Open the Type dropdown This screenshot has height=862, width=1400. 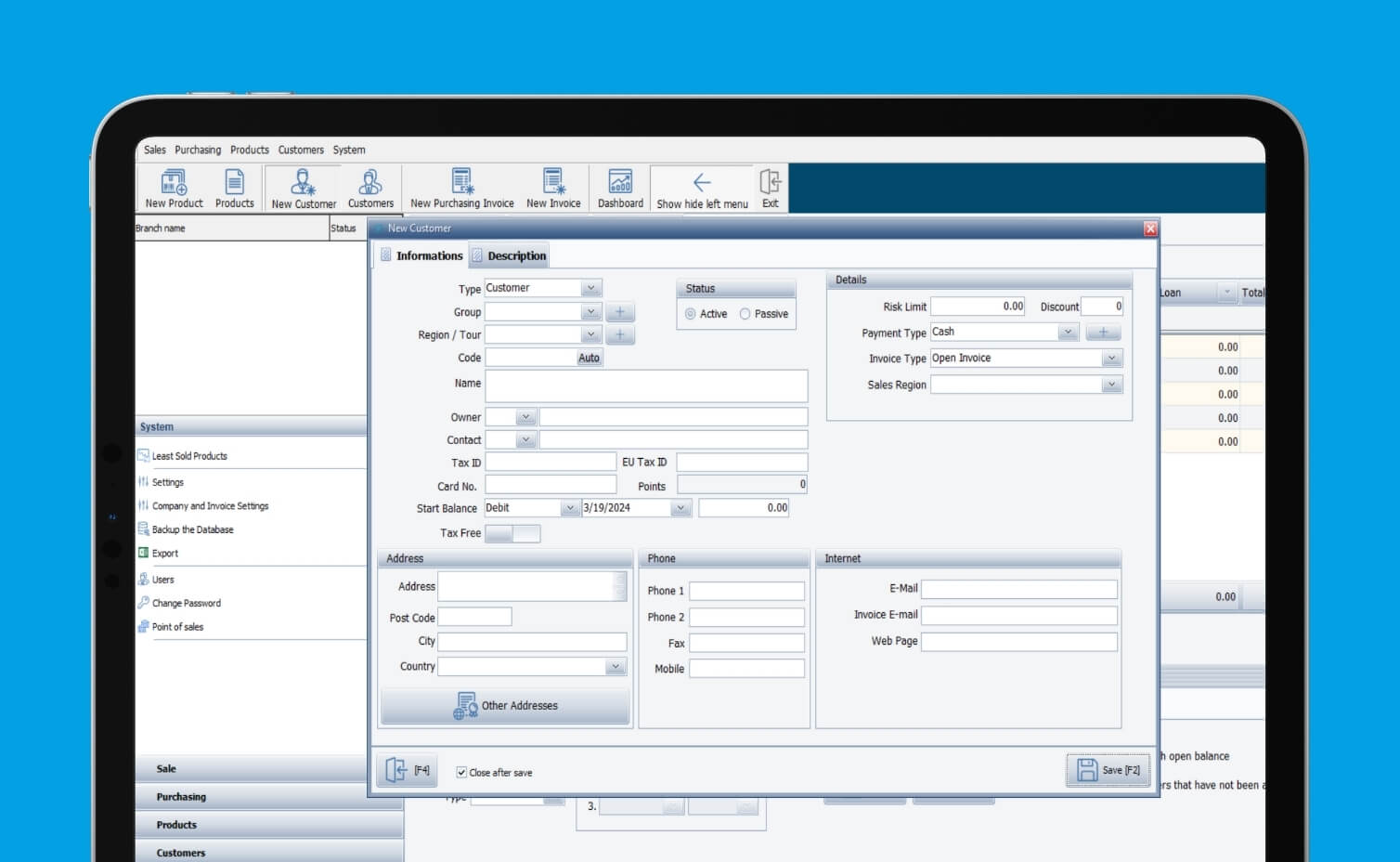coord(591,288)
